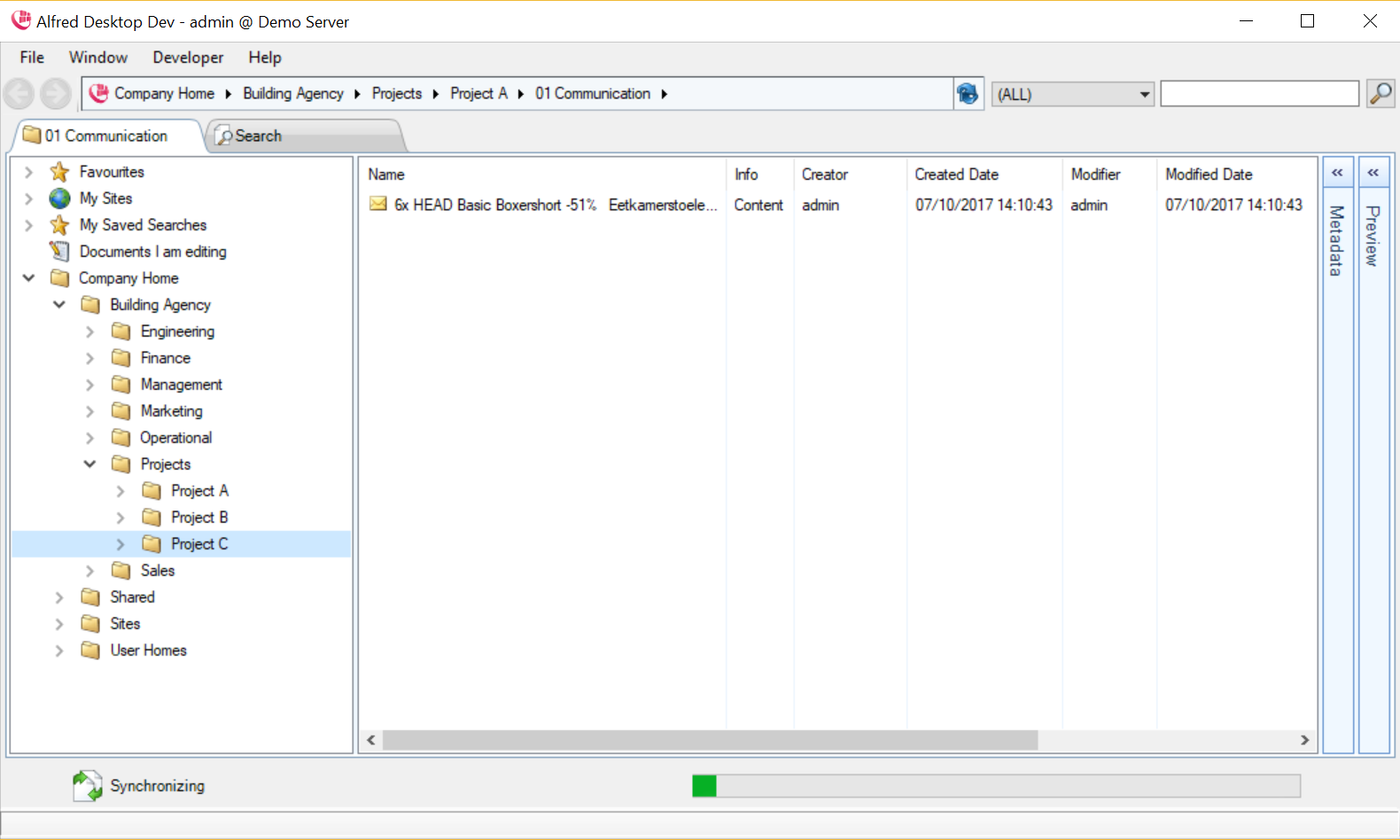Click Building Agency in the breadcrumb
The width and height of the screenshot is (1400, 840).
292,94
